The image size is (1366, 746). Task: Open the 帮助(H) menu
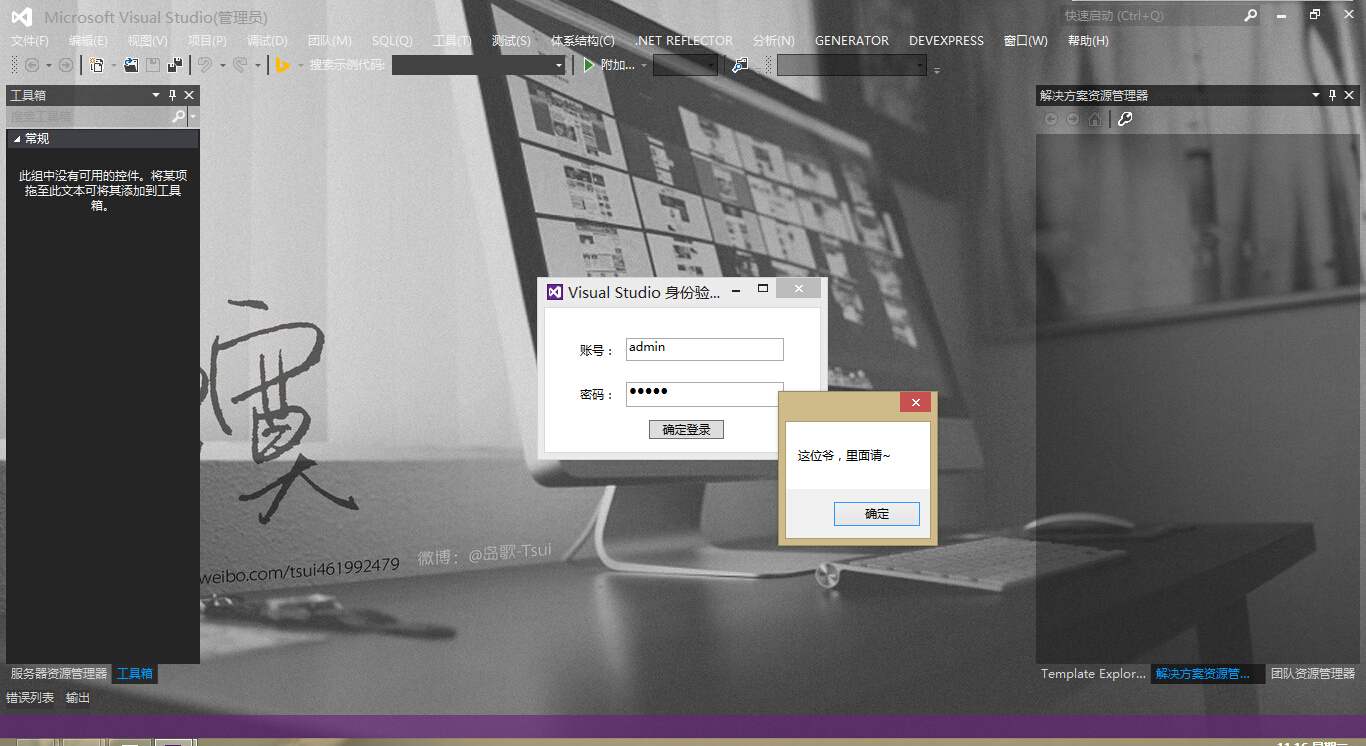[x=1088, y=41]
